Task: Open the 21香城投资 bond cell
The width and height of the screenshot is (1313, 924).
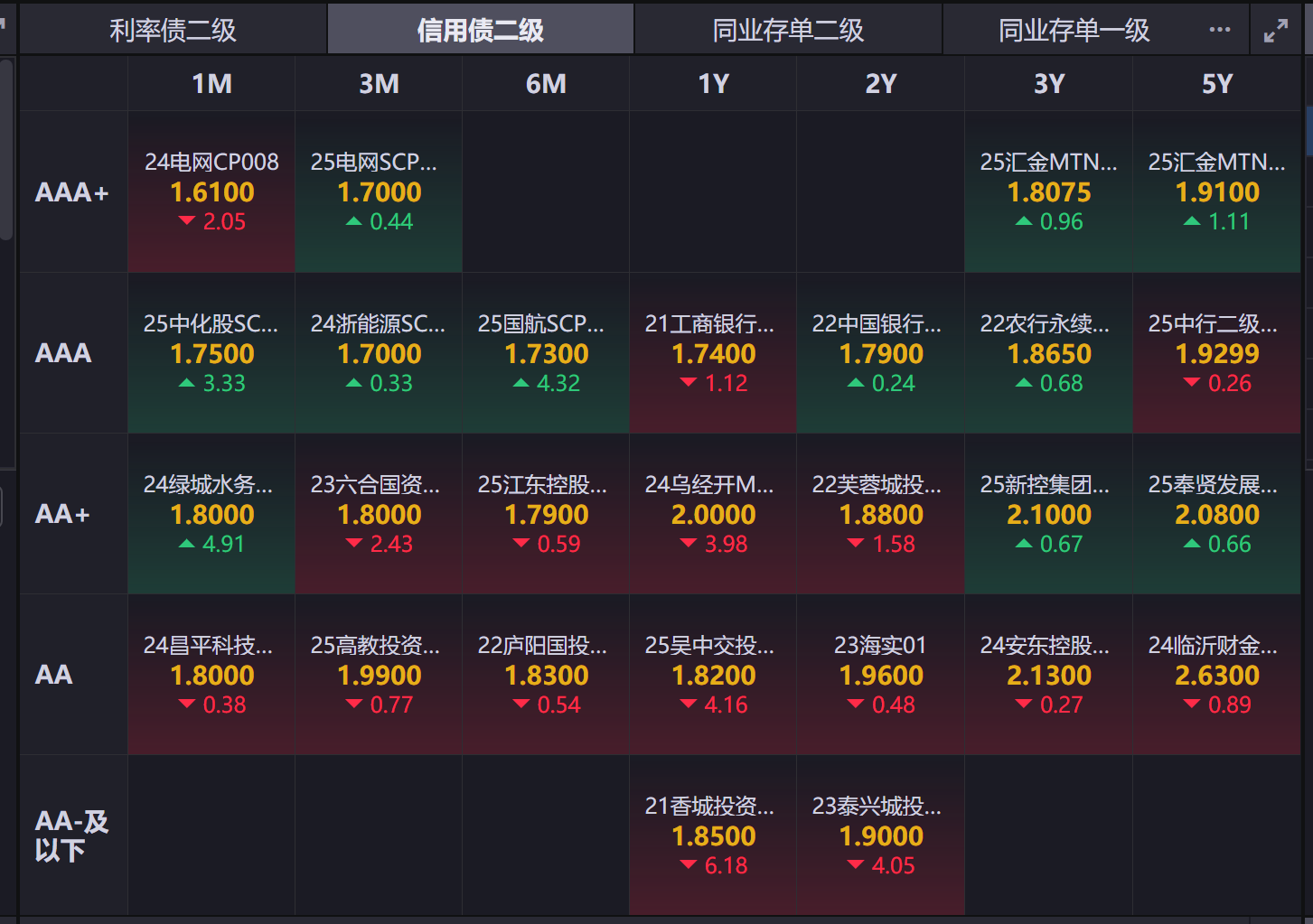Action: (713, 835)
